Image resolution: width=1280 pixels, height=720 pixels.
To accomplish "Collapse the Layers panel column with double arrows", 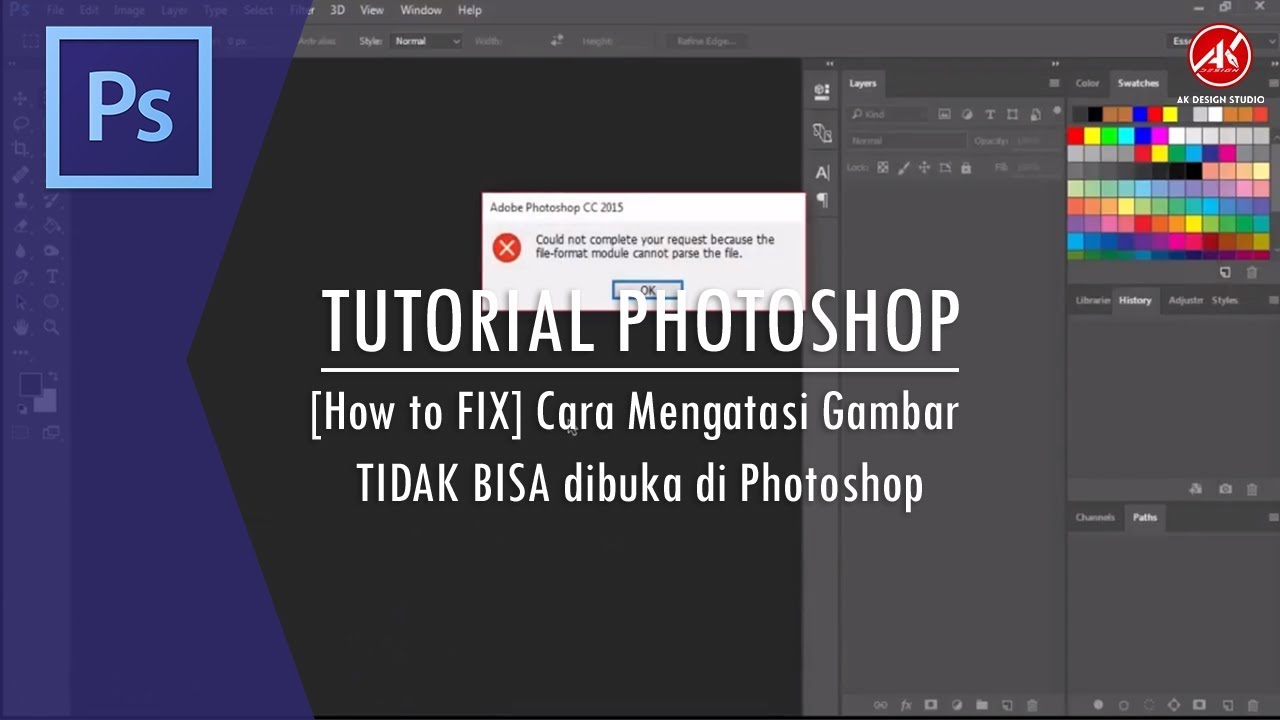I will coord(1054,64).
